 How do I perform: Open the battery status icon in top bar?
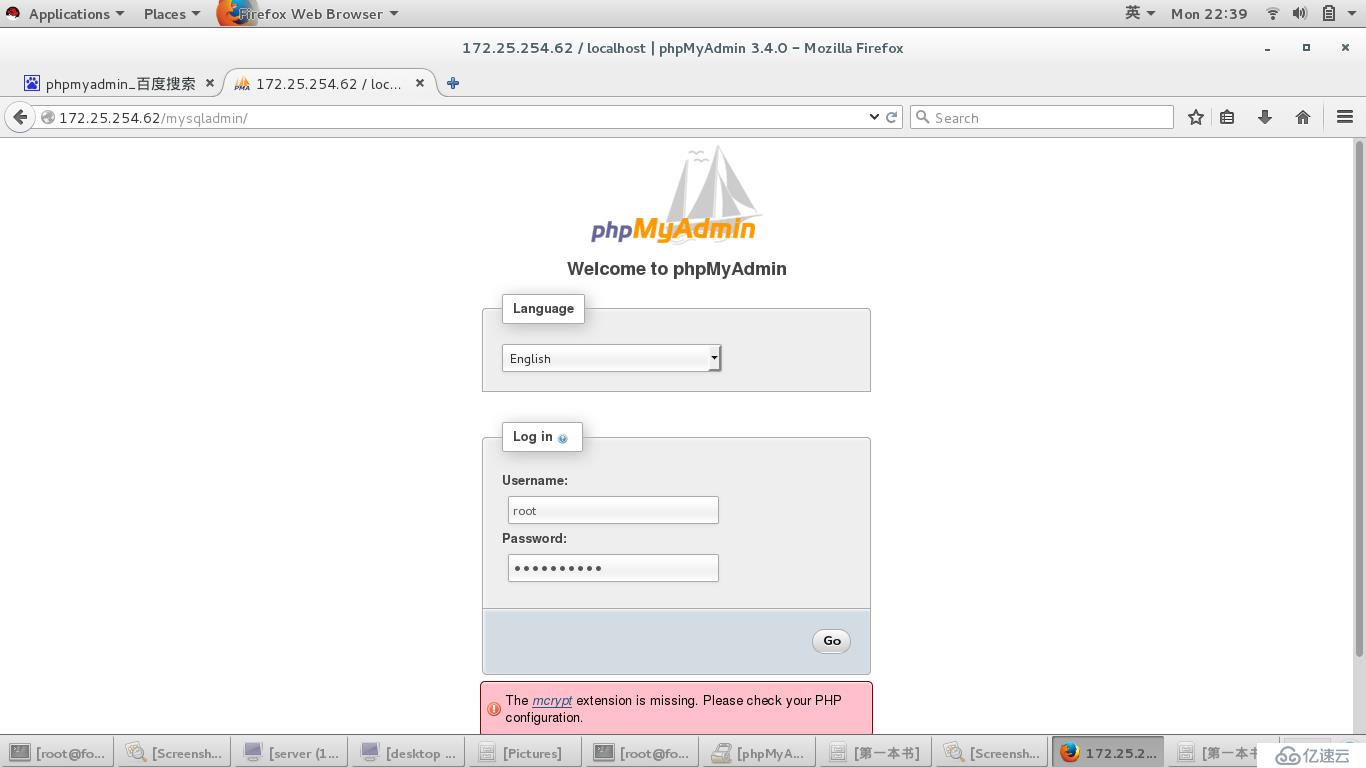1328,13
